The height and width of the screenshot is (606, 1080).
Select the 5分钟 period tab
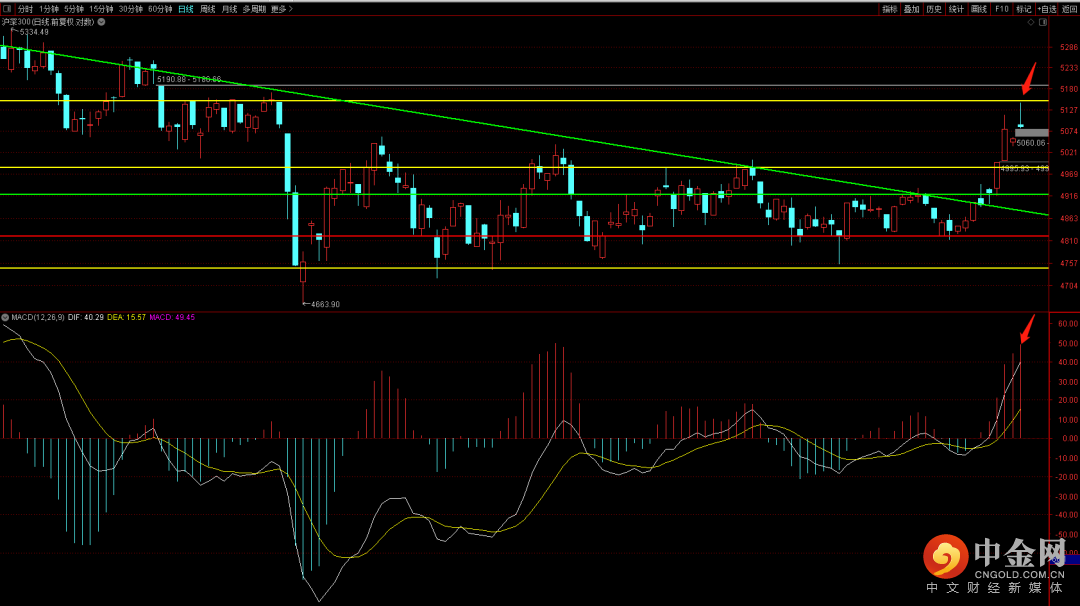coord(74,9)
